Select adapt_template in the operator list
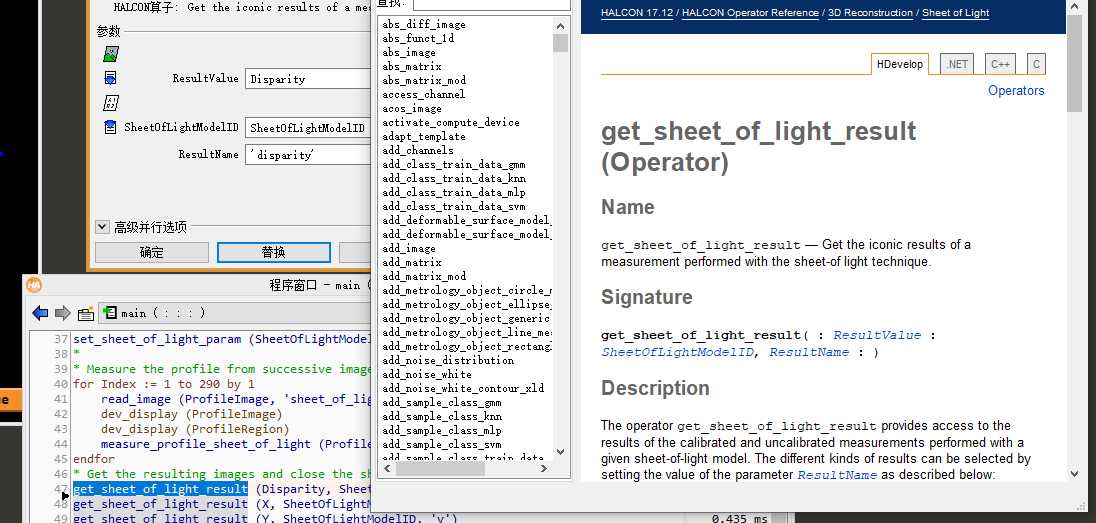The image size is (1096, 523). coord(424,136)
